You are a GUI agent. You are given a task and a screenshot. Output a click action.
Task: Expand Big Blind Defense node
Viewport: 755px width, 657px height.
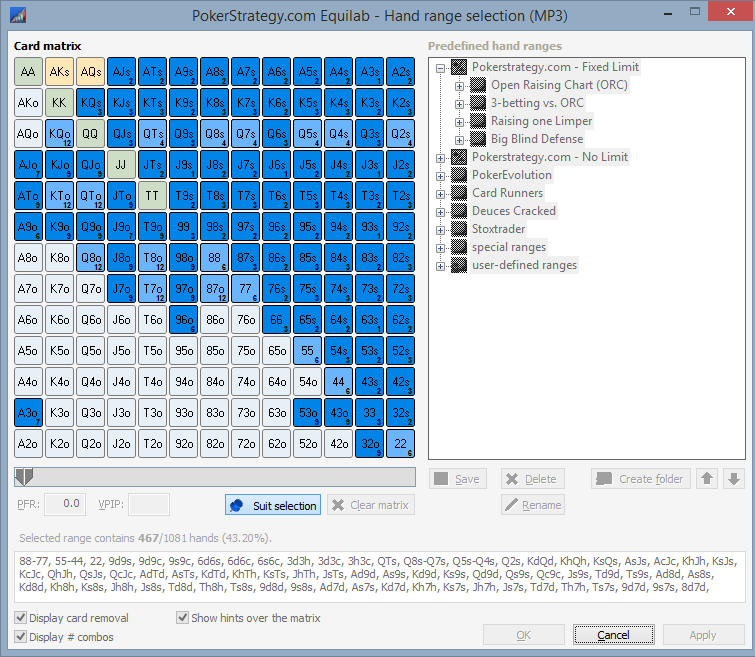point(459,140)
